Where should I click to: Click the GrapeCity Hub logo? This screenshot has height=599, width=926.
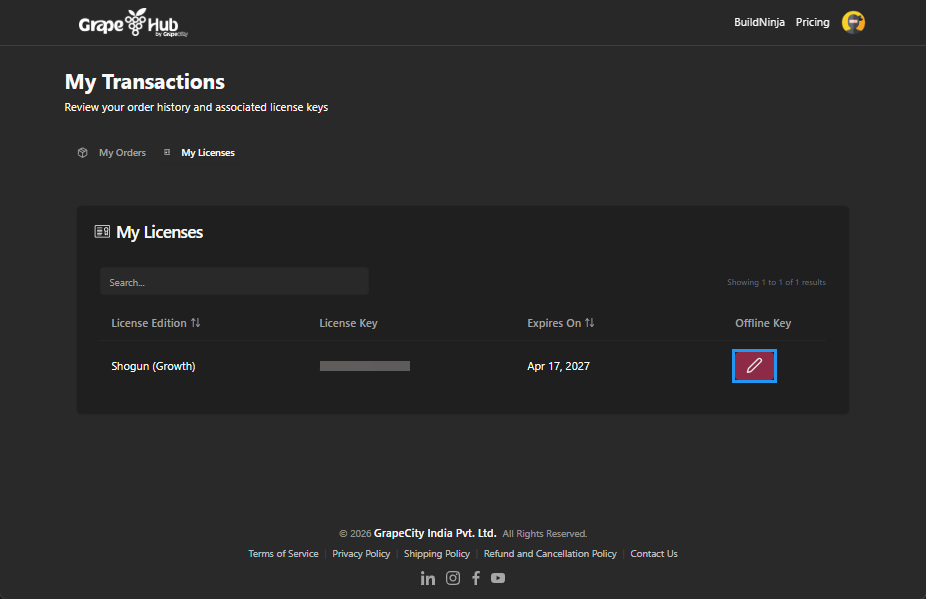pyautogui.click(x=133, y=22)
